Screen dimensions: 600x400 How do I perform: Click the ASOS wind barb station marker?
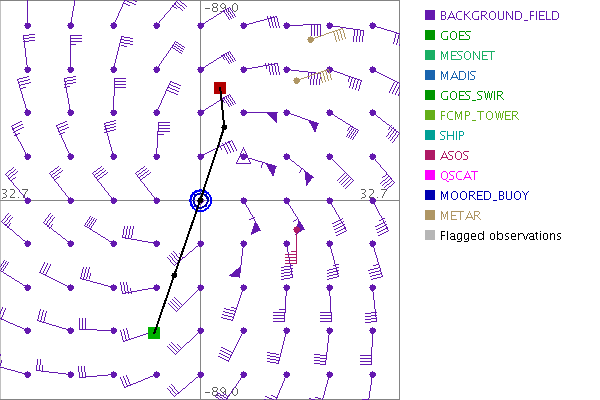click(x=297, y=230)
